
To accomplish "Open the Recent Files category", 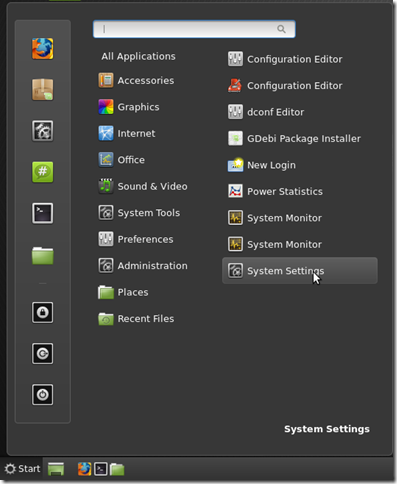I will point(136,319).
